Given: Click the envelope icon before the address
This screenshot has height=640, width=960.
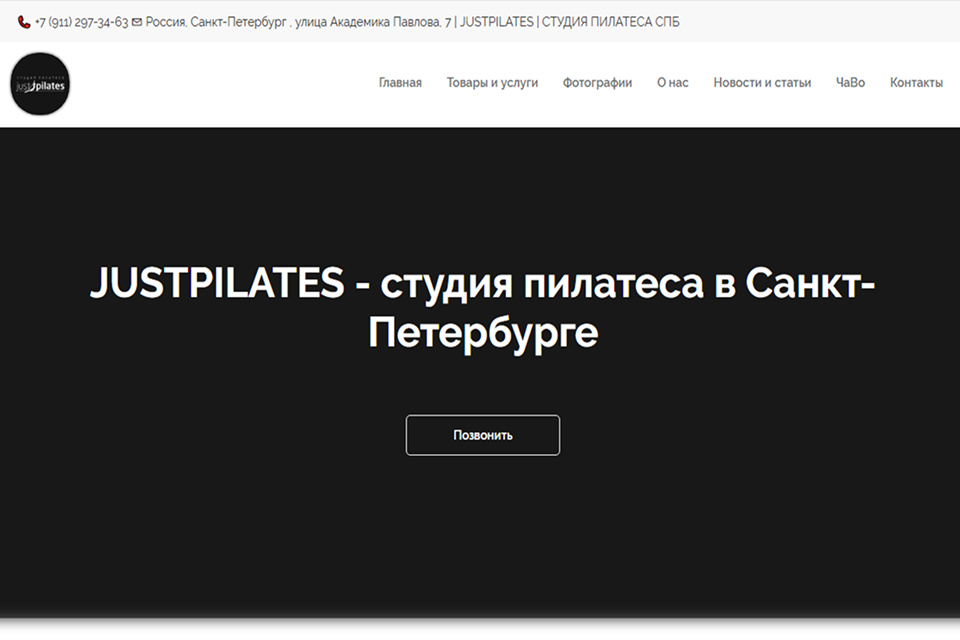Looking at the screenshot, I should [137, 22].
